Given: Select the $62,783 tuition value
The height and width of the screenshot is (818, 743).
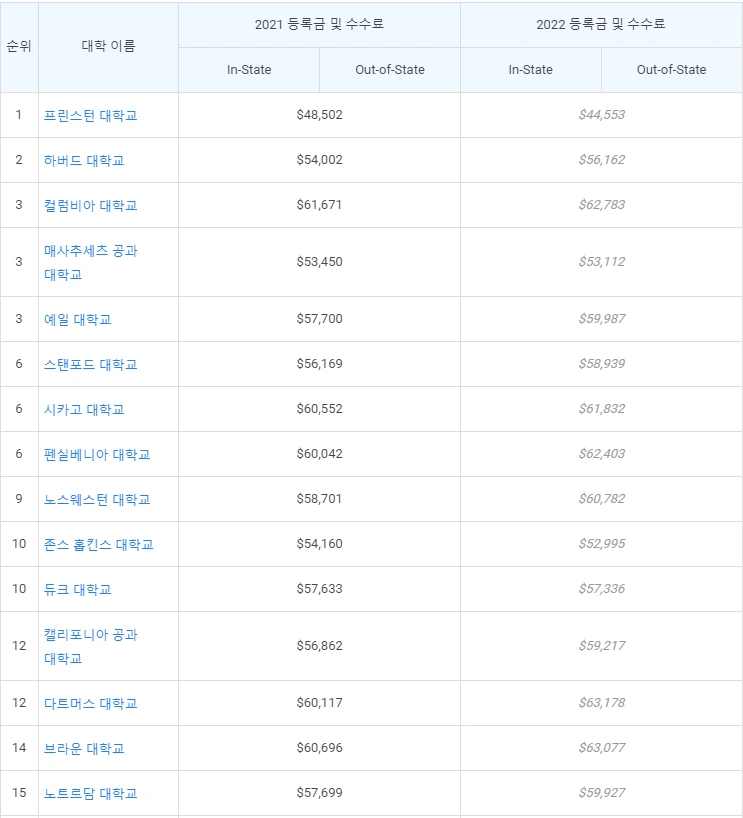Looking at the screenshot, I should pyautogui.click(x=602, y=204).
